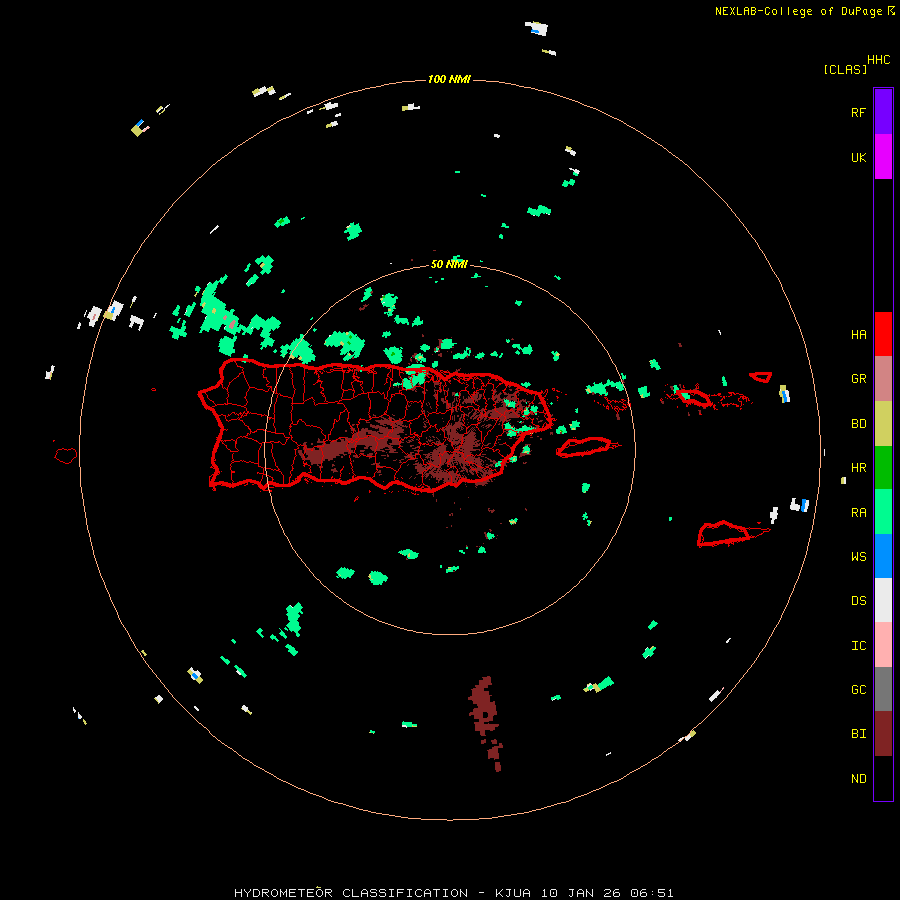Click the light pink IC legend swatch
The height and width of the screenshot is (900, 900).
(x=883, y=645)
